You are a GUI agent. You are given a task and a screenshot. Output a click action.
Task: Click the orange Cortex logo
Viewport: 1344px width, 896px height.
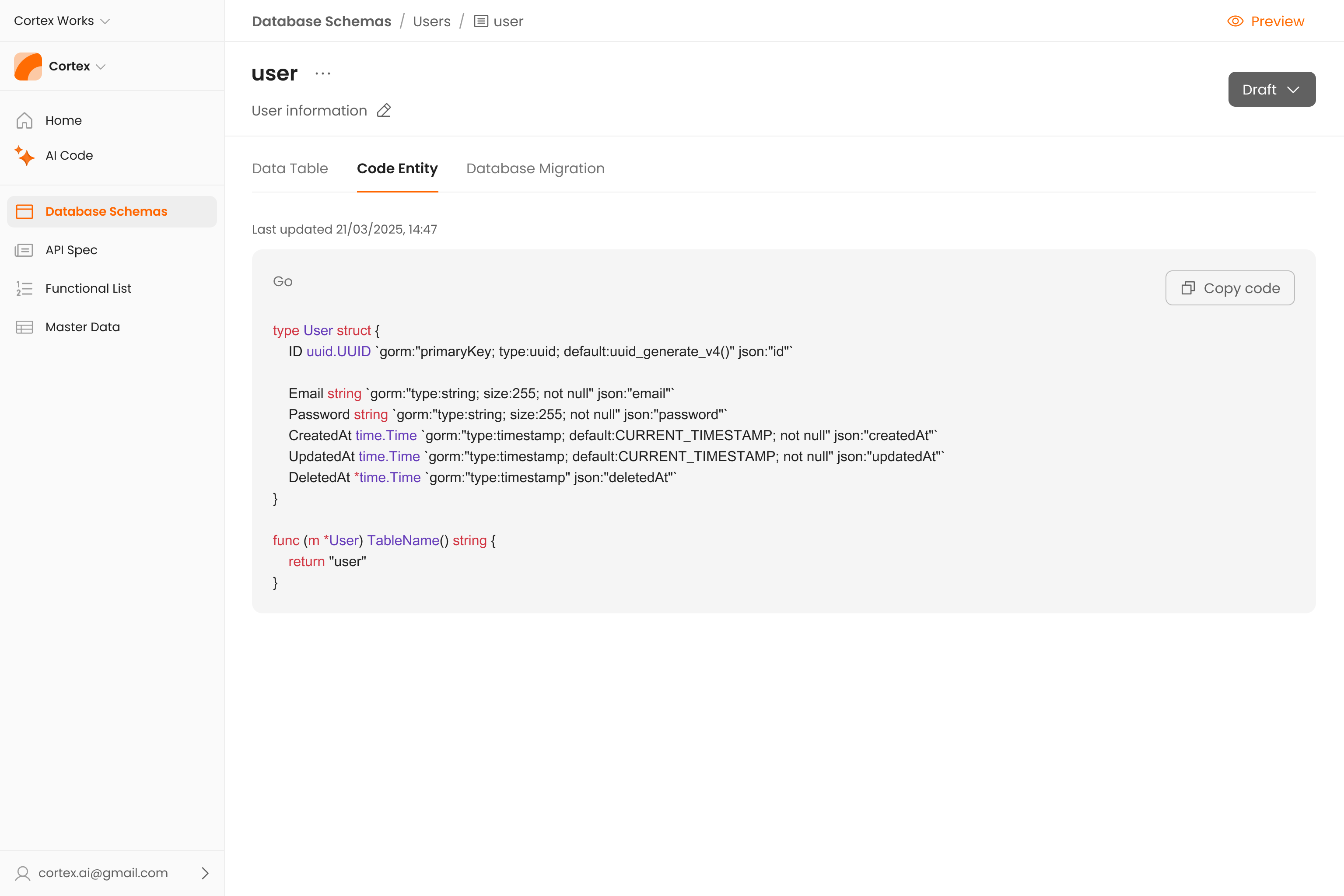(x=28, y=66)
